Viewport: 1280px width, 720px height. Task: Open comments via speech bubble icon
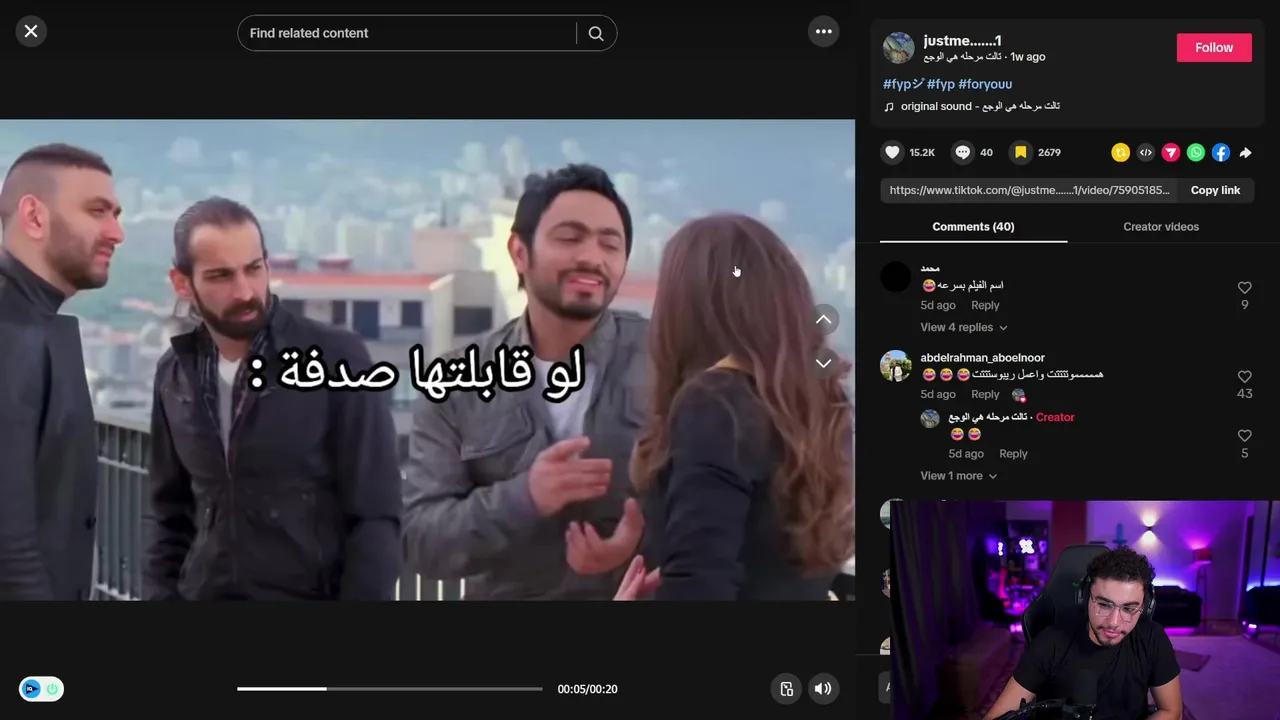click(x=963, y=152)
